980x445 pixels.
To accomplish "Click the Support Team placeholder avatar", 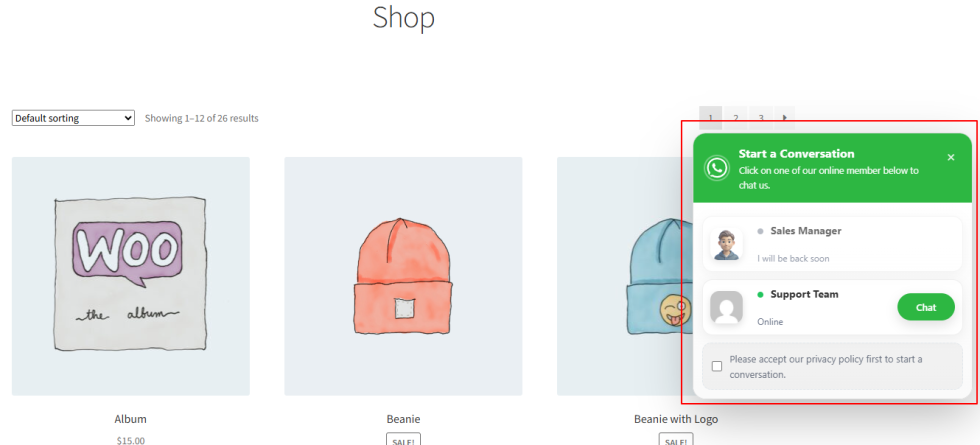I will [x=726, y=308].
